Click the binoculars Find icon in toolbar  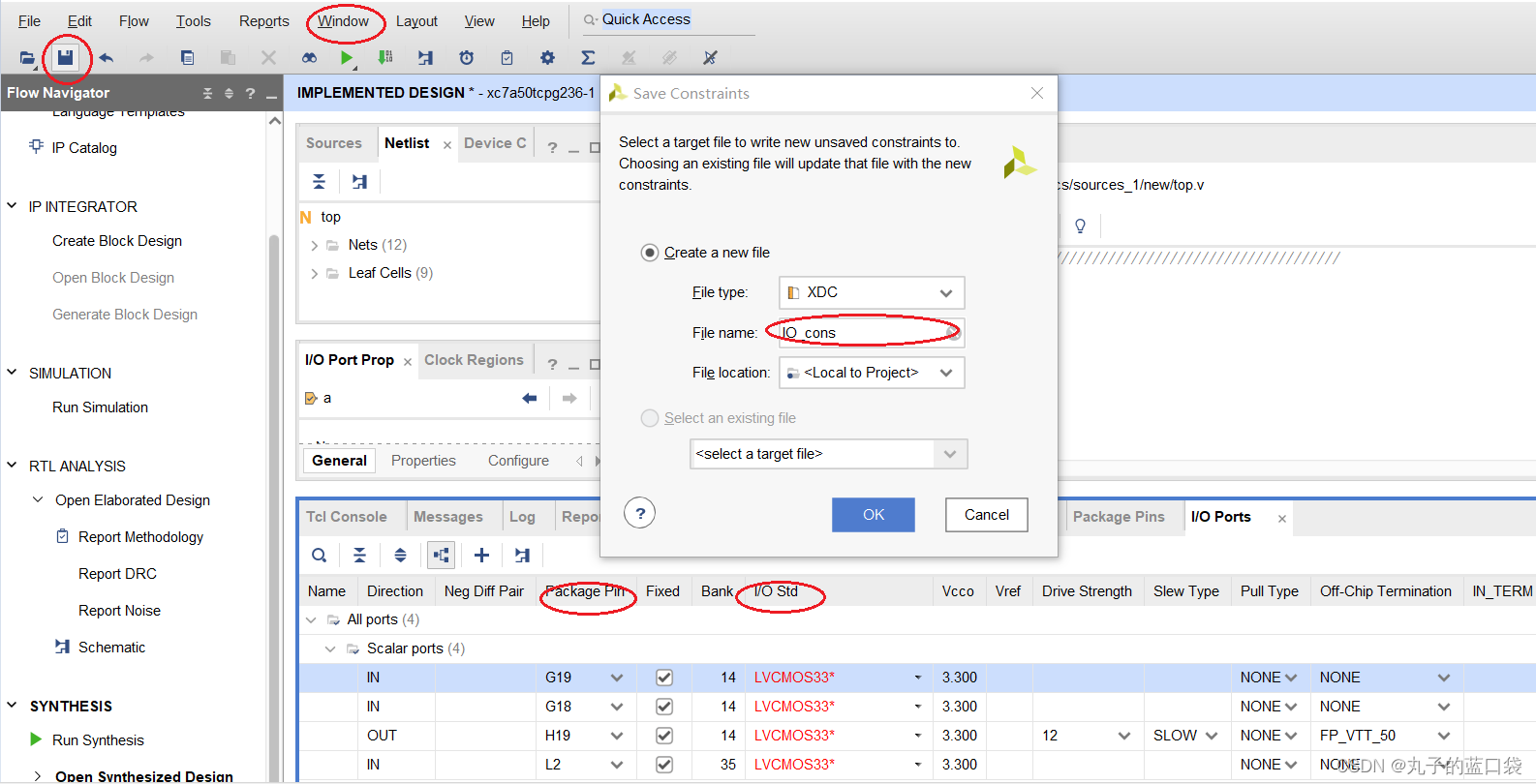pos(309,58)
